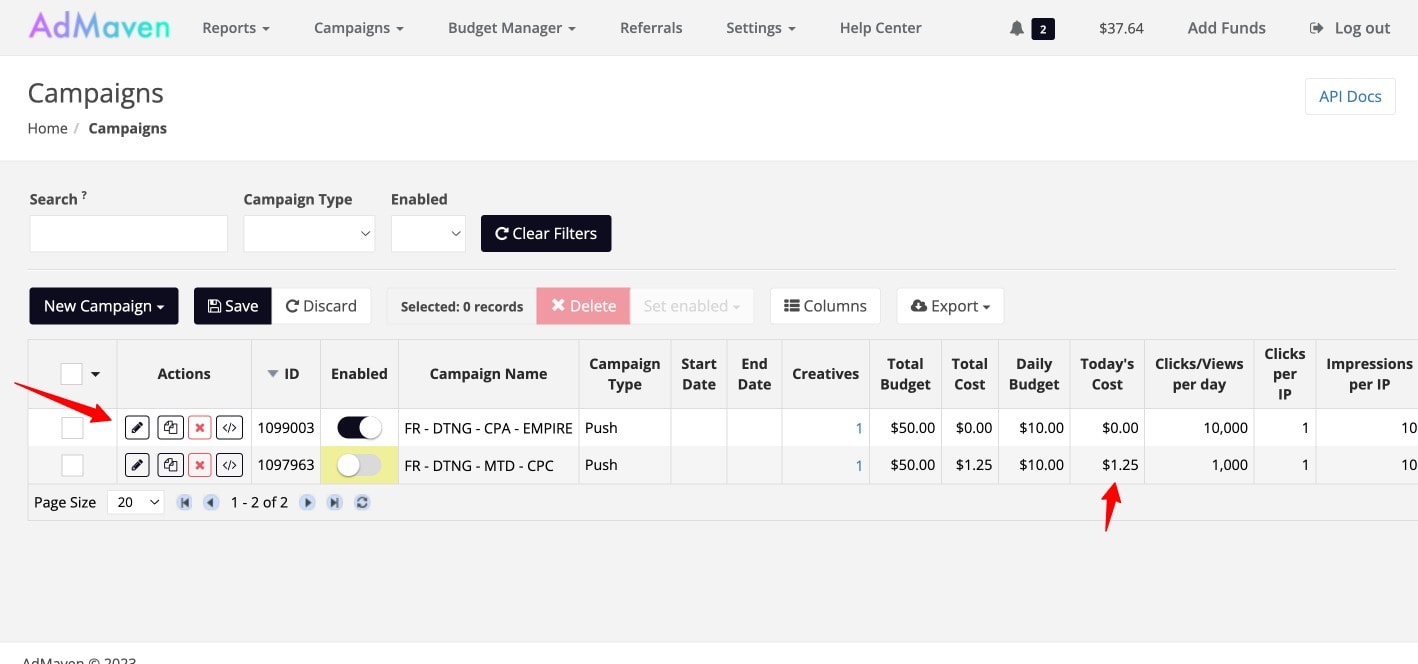Go to the next page arrow icon
The height and width of the screenshot is (664, 1418).
(x=308, y=502)
